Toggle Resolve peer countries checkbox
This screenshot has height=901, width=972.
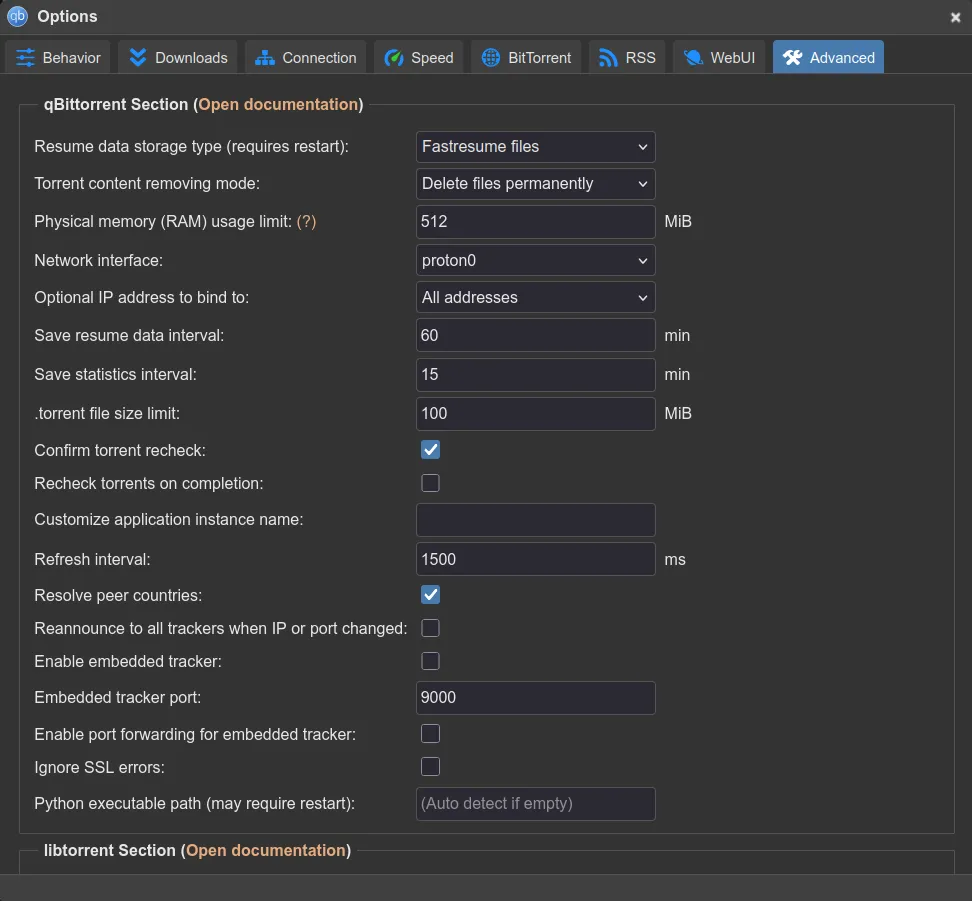(x=430, y=595)
